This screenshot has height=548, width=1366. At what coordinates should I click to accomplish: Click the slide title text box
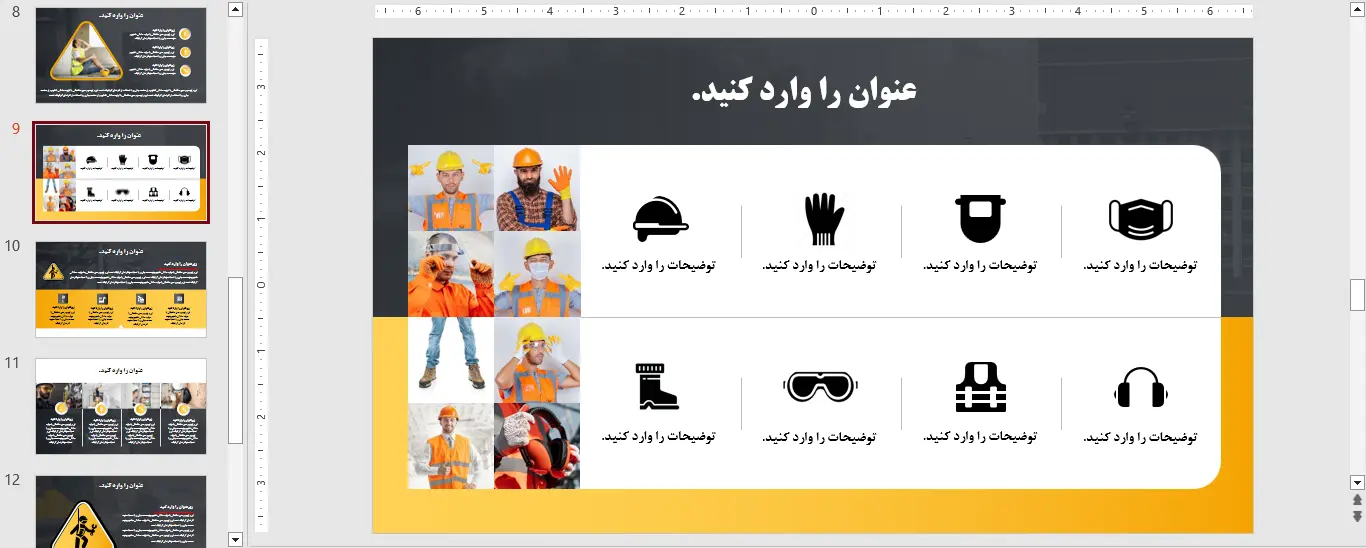(x=804, y=91)
